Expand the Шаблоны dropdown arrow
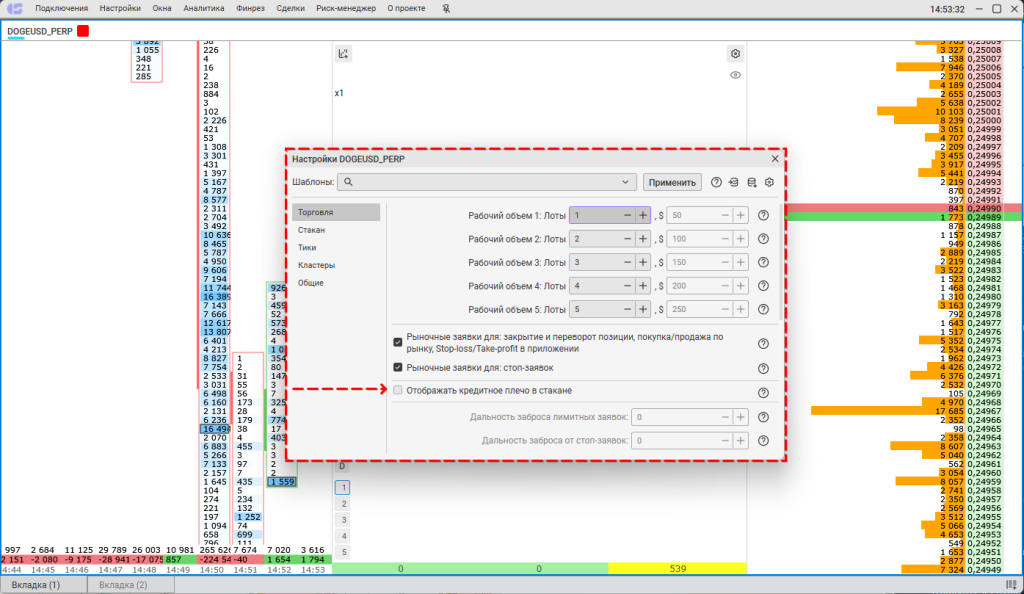 [x=626, y=182]
